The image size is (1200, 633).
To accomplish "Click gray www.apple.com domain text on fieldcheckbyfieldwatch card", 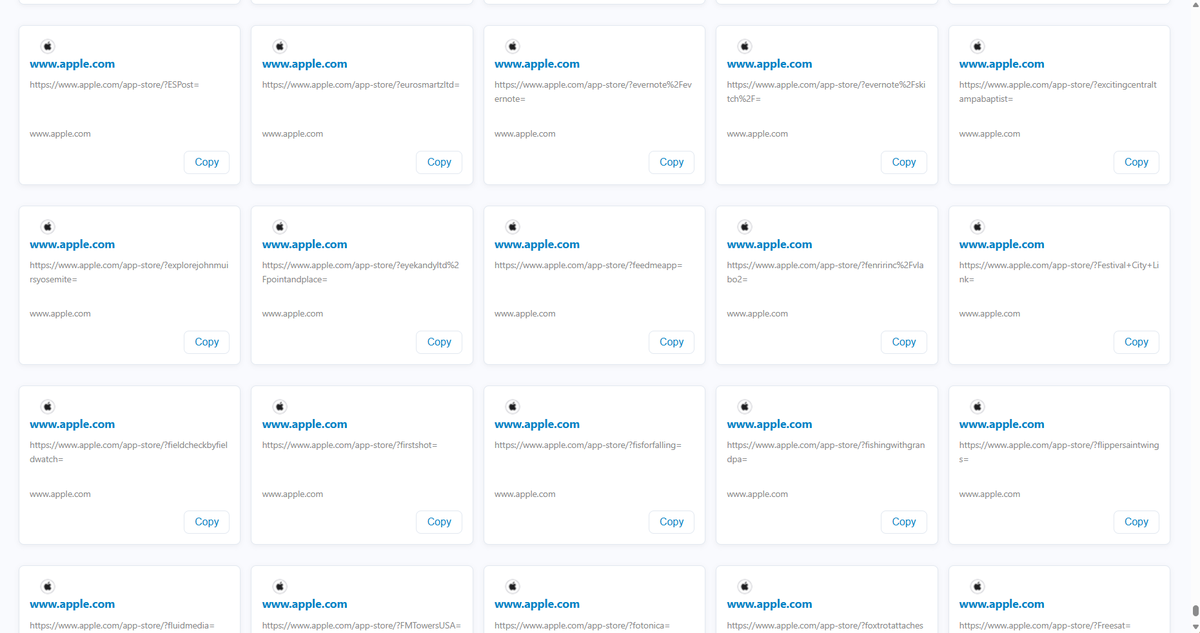I will (60, 494).
